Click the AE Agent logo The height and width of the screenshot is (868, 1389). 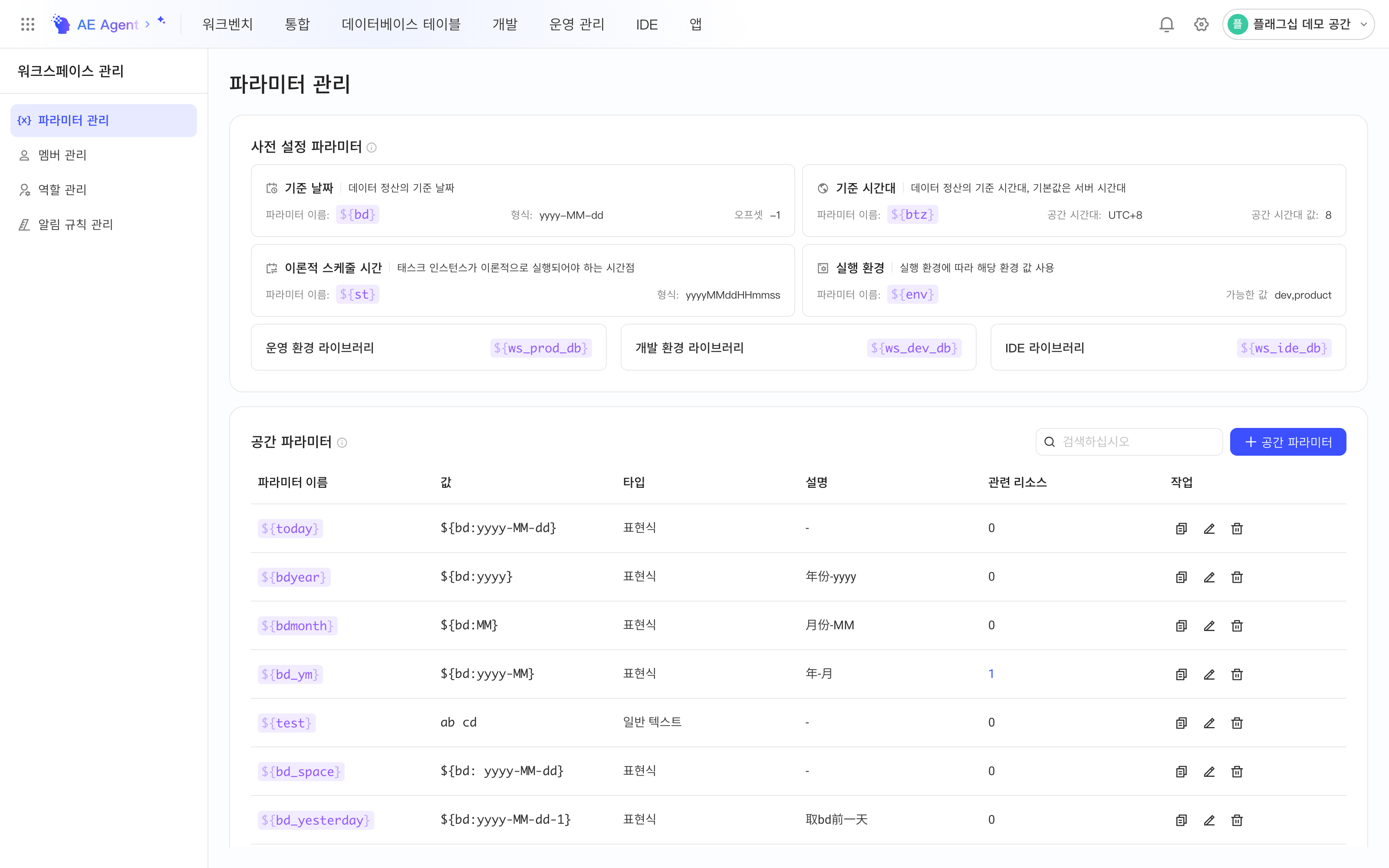point(95,24)
